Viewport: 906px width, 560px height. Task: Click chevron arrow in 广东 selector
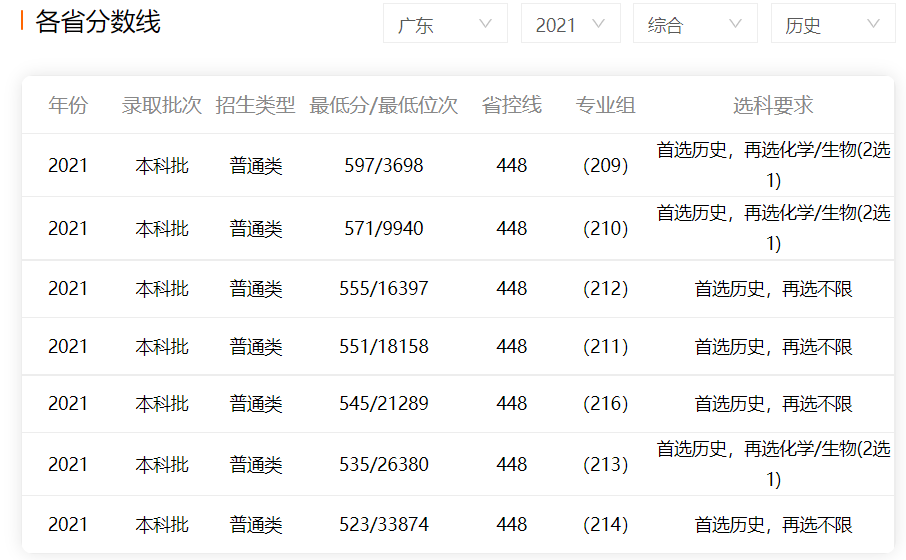[486, 24]
